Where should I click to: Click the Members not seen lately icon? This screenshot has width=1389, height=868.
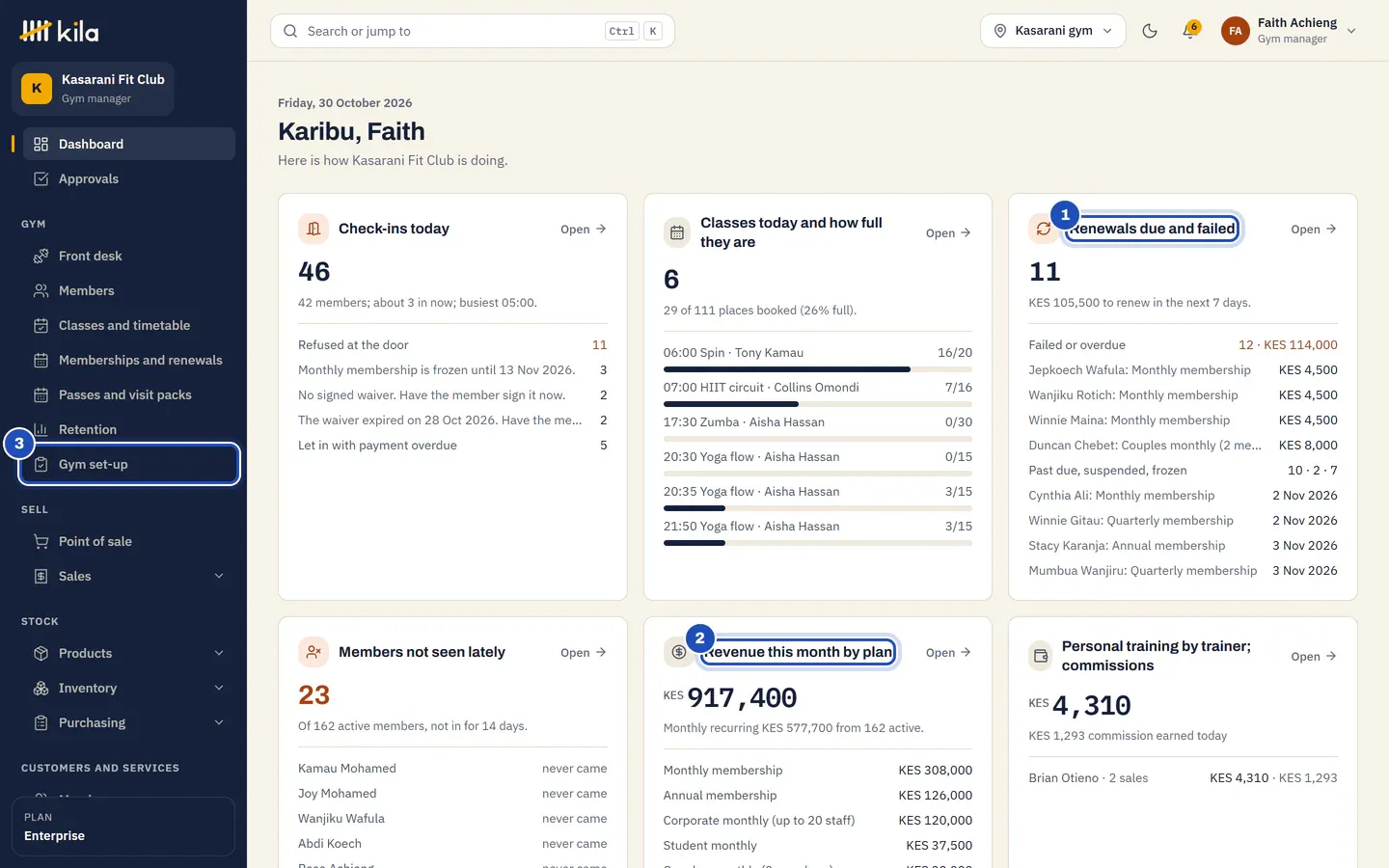[x=313, y=652]
